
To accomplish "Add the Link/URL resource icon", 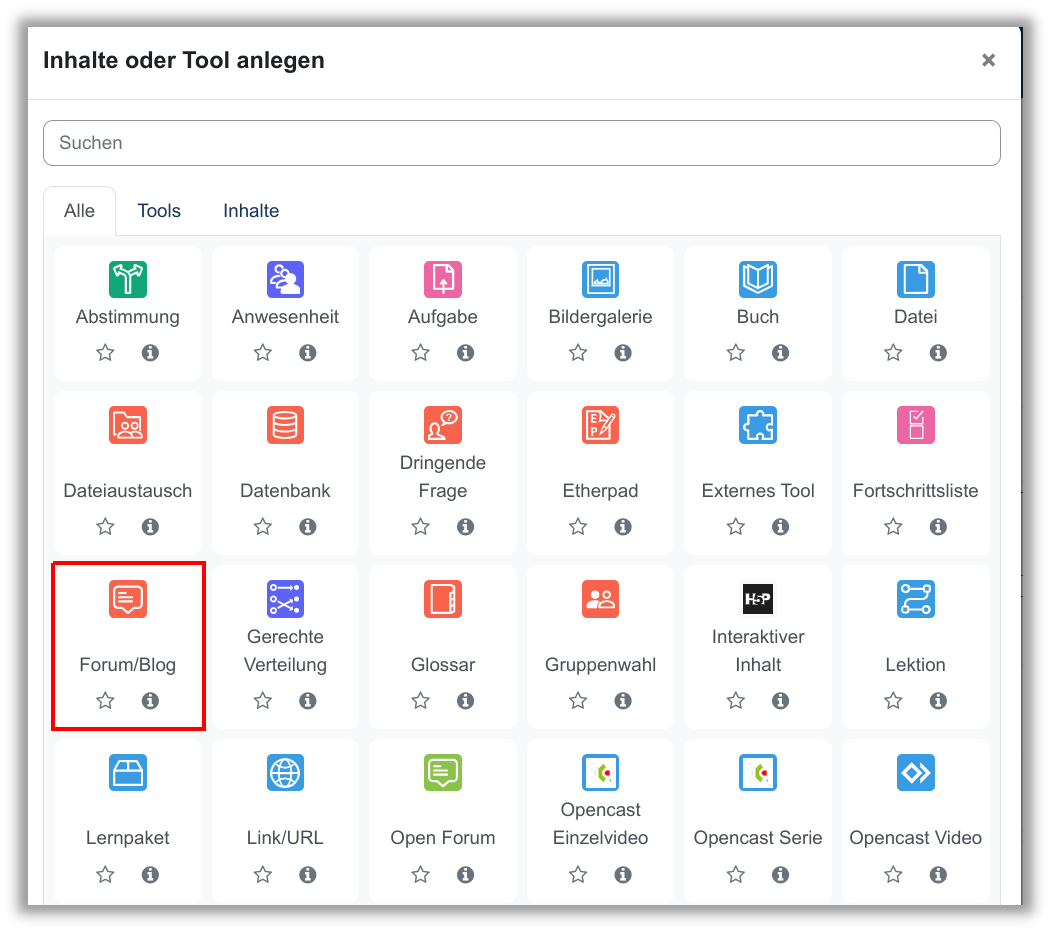I will [285, 773].
